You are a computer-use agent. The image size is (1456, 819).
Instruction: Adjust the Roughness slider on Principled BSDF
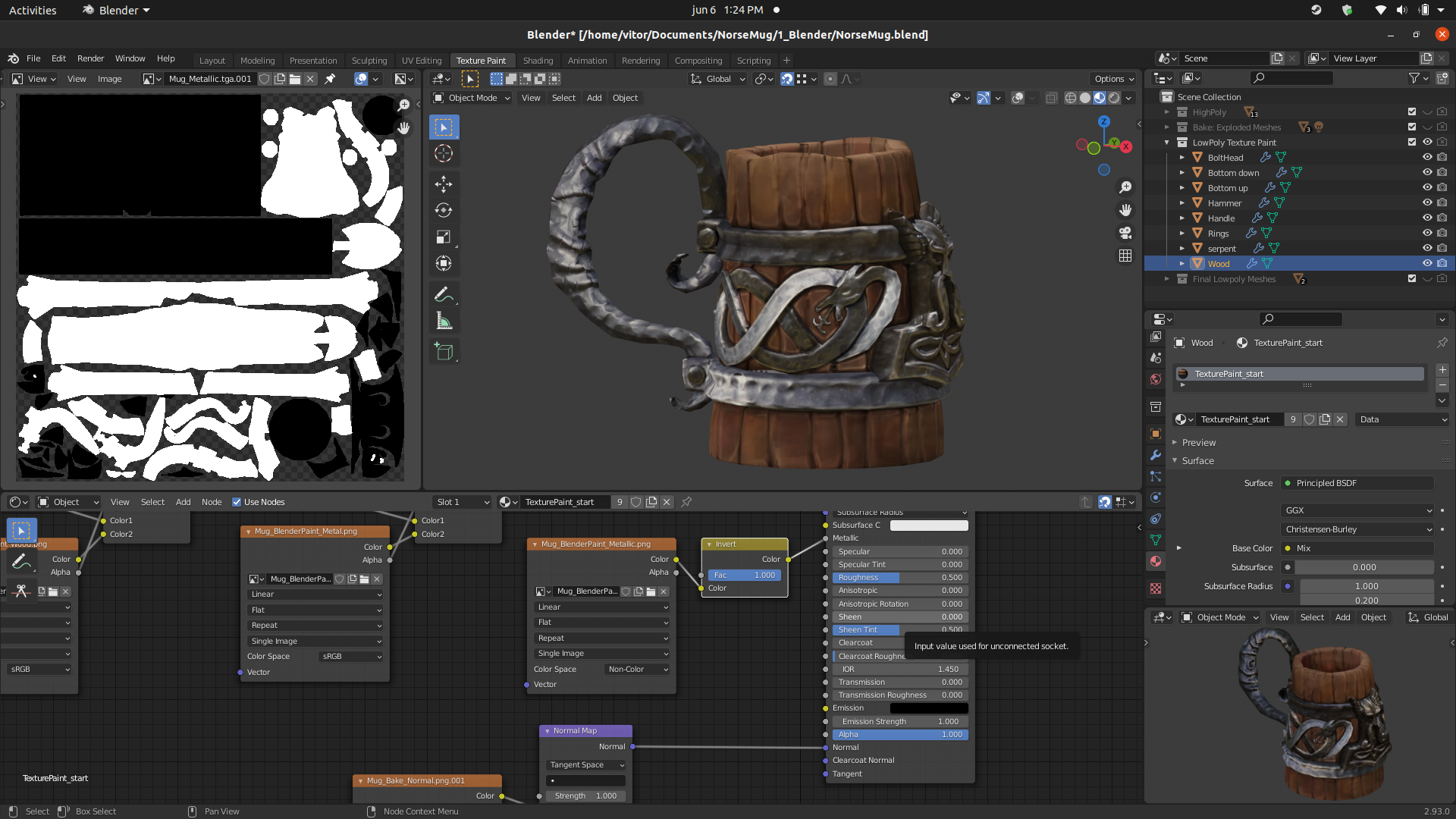899,578
